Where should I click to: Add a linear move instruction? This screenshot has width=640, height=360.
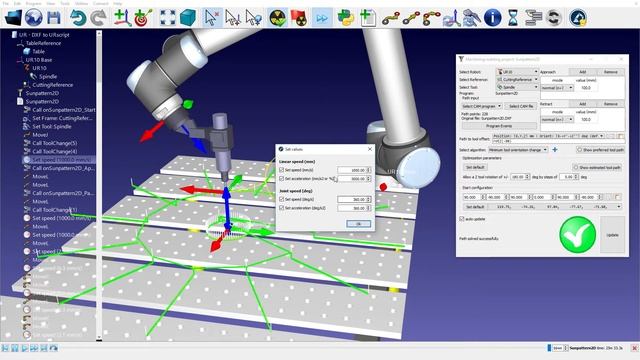point(411,18)
